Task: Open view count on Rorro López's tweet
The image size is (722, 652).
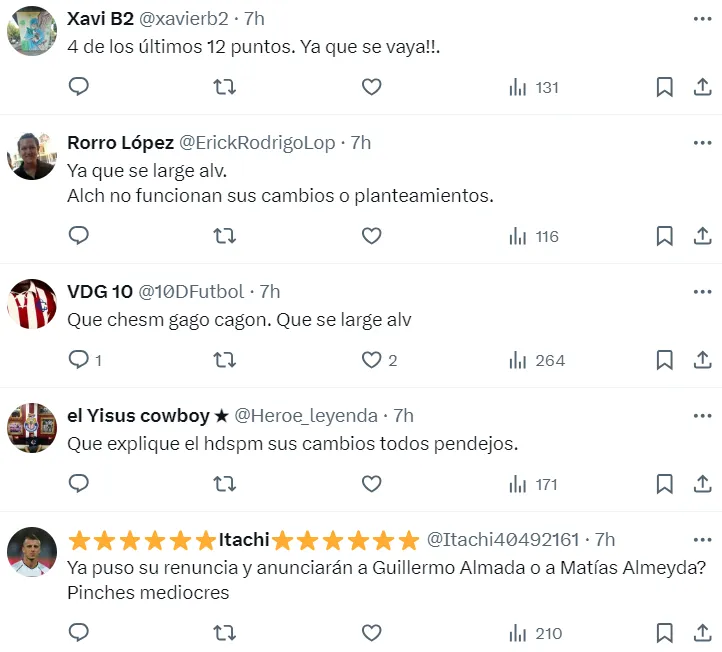Action: (x=533, y=237)
